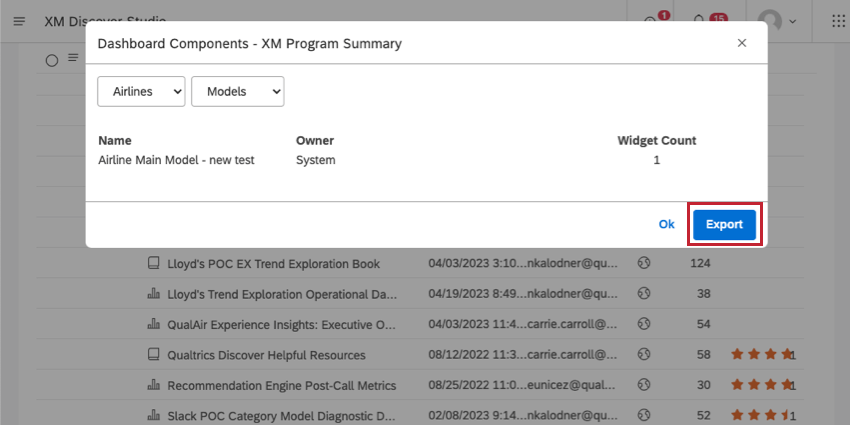The width and height of the screenshot is (850, 425).
Task: Click the Export button
Action: (724, 224)
